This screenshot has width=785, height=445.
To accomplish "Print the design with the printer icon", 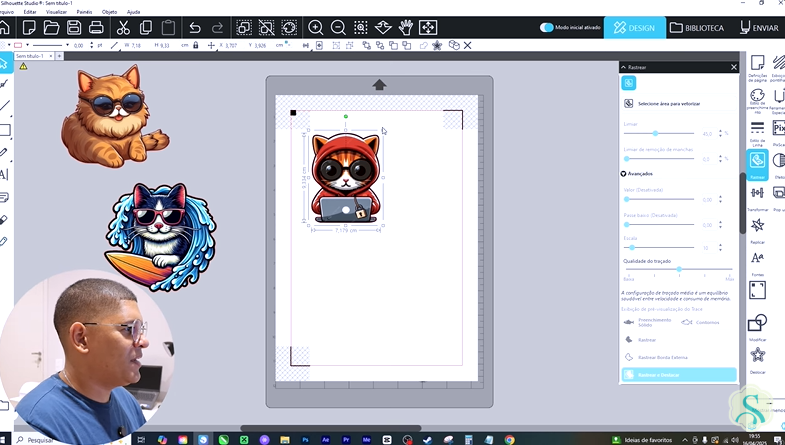I will [96, 28].
